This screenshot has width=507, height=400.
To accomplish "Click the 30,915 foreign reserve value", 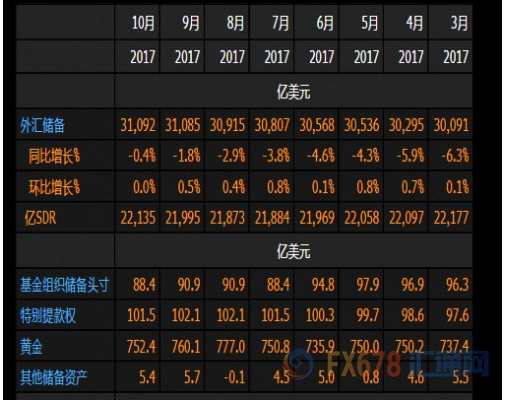I will pyautogui.click(x=227, y=125).
